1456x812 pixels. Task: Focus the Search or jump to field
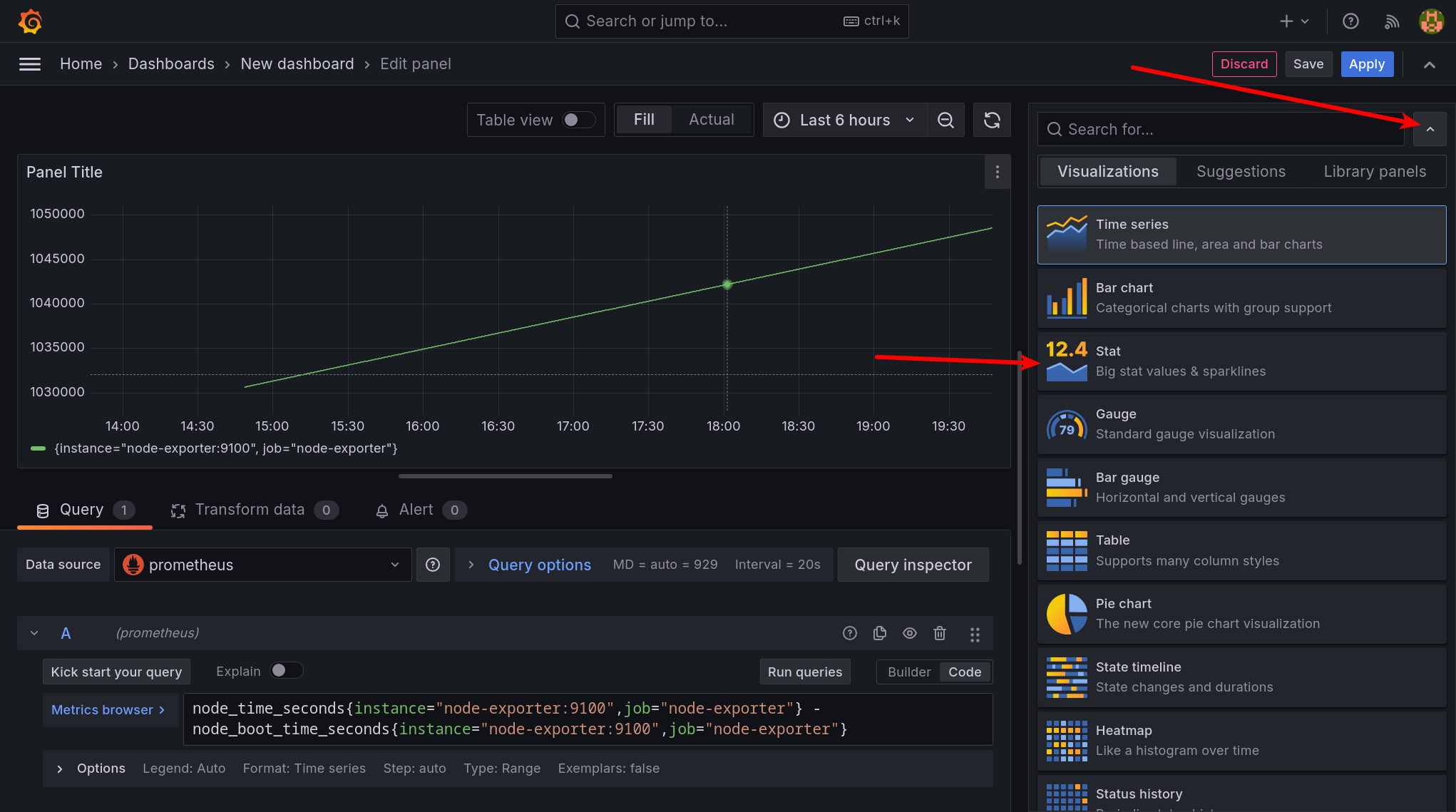[732, 21]
